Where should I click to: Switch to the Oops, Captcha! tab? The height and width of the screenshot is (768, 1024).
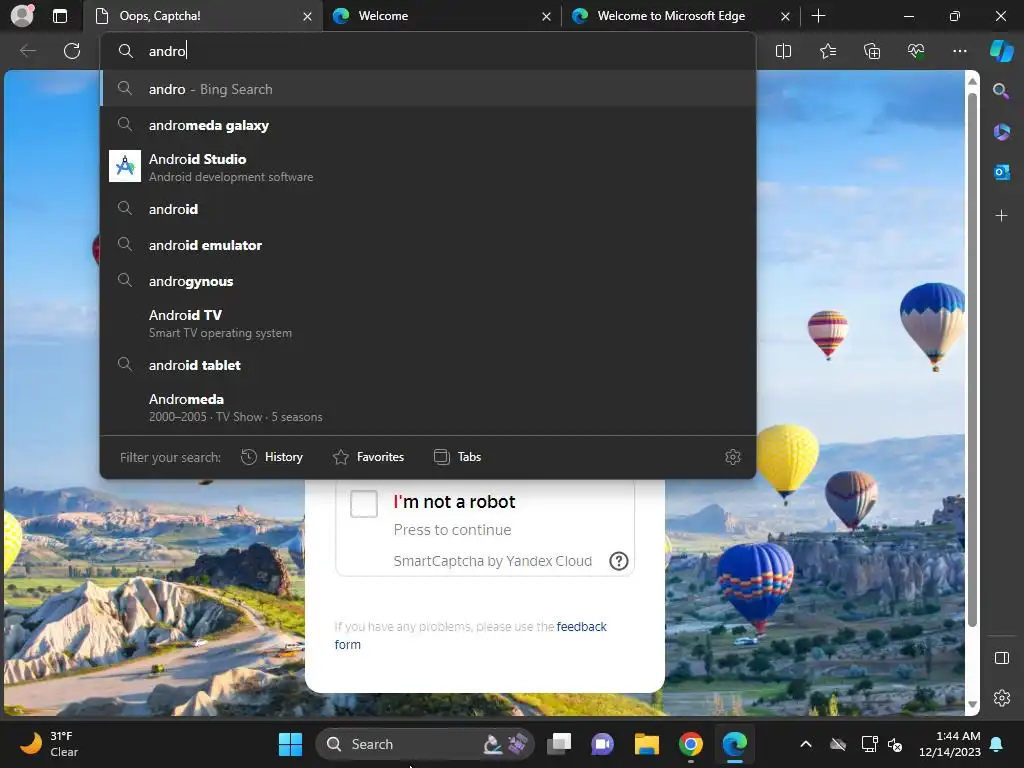(202, 16)
